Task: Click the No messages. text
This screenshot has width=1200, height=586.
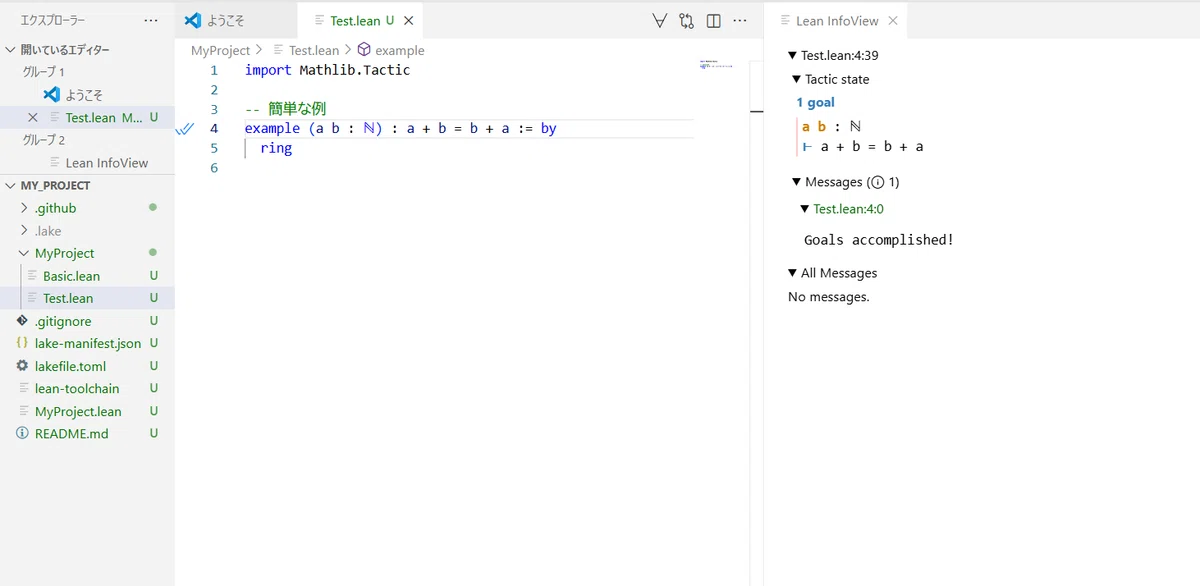Action: point(829,297)
